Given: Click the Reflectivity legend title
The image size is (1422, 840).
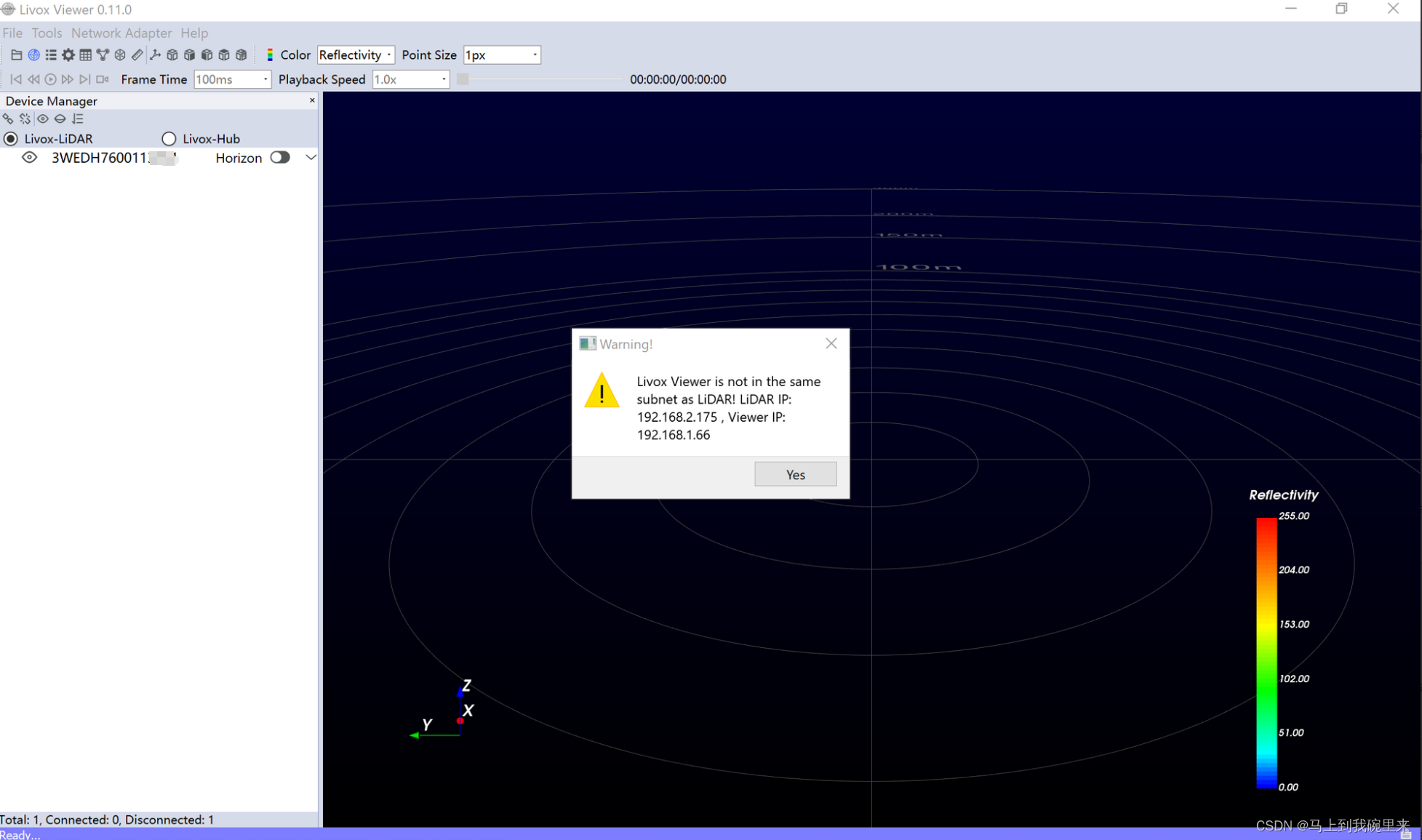Looking at the screenshot, I should click(x=1283, y=495).
